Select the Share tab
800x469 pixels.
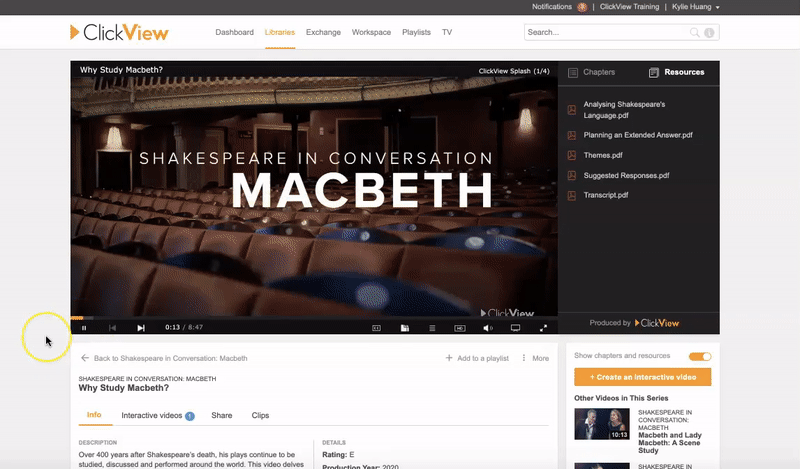pyautogui.click(x=221, y=415)
